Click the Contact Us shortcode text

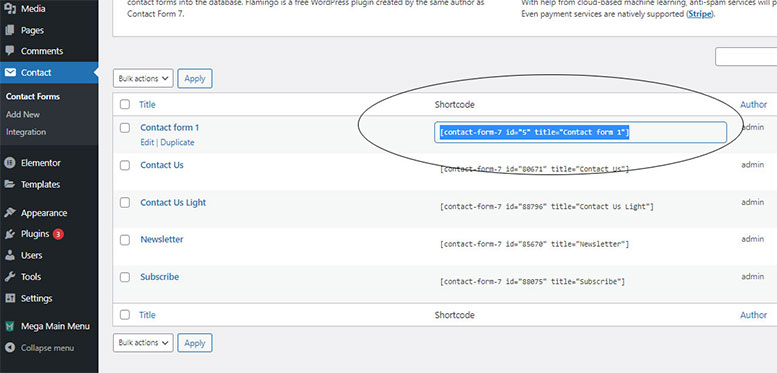coord(534,169)
